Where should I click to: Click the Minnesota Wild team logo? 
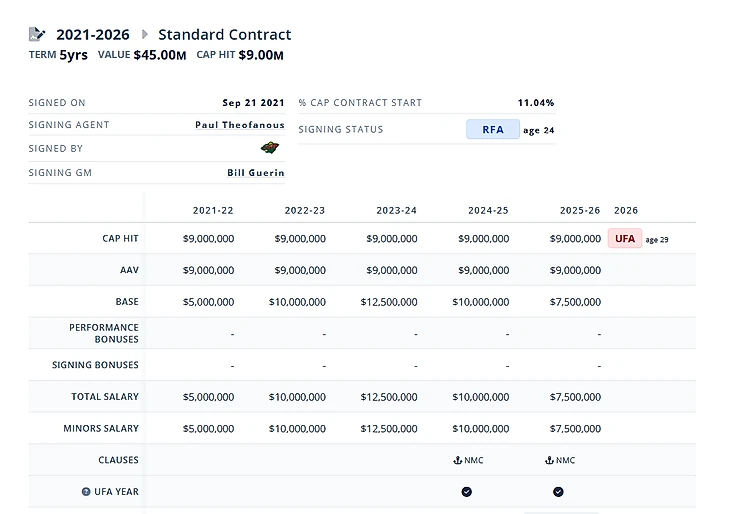(269, 148)
